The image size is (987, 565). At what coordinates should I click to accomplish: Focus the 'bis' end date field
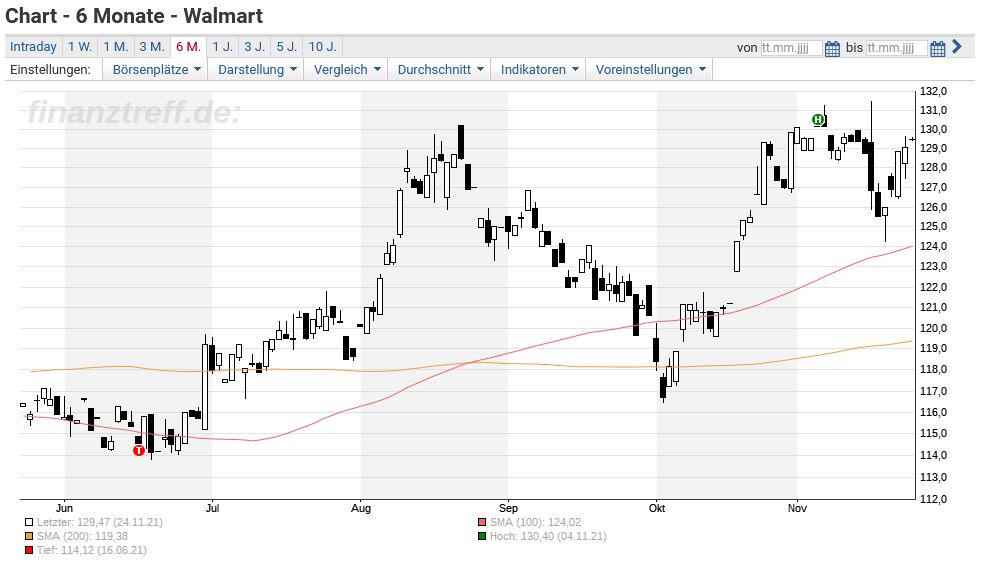pos(896,48)
